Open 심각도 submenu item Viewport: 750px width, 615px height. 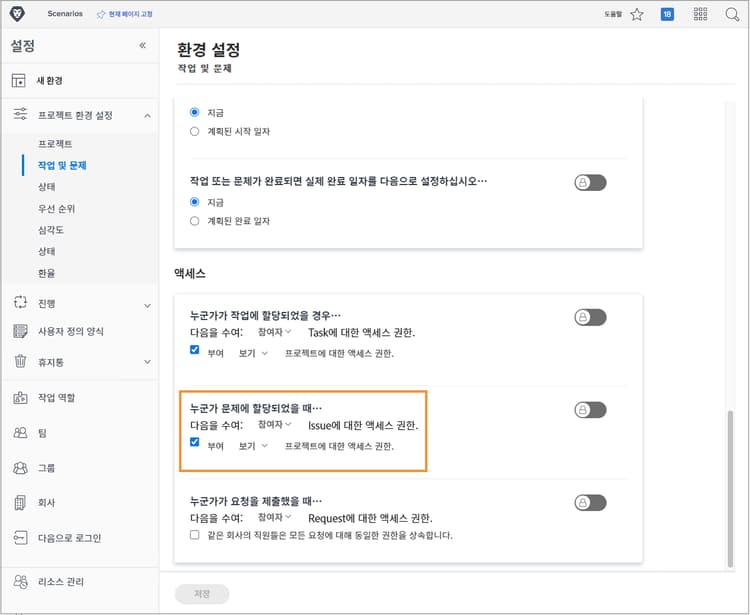click(x=51, y=230)
